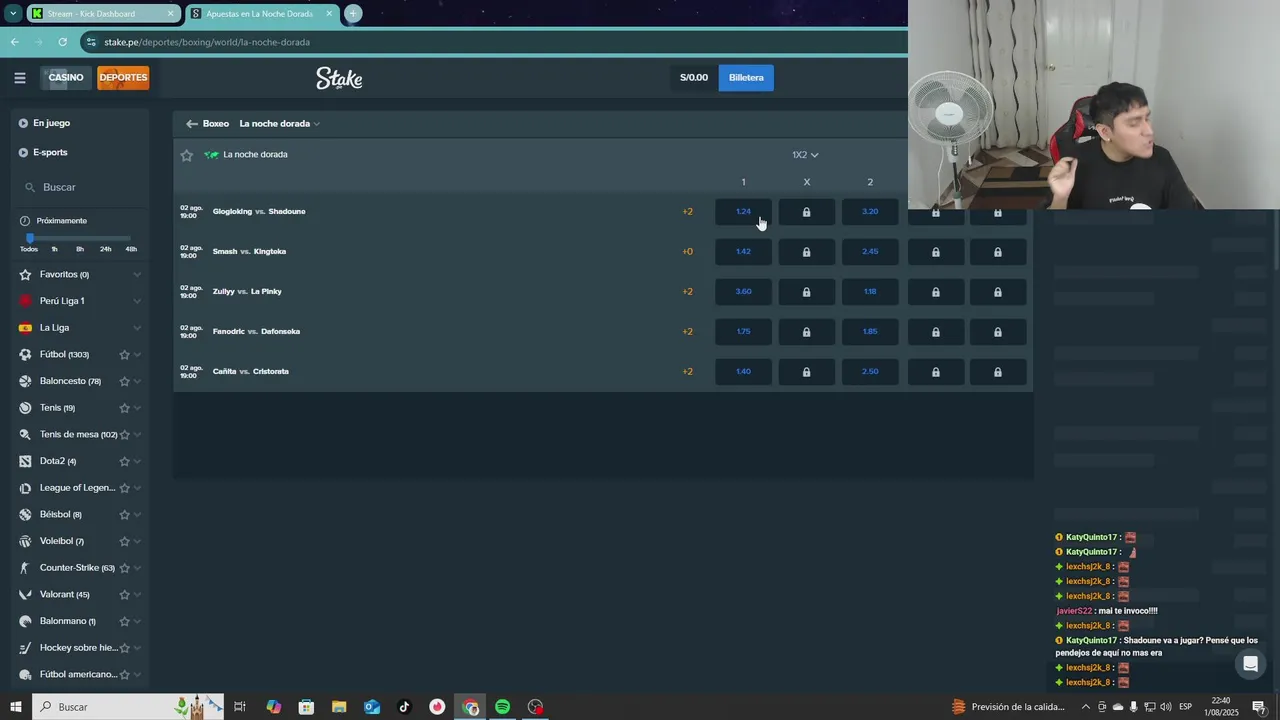Expand the Counter-Strike chevron
Image resolution: width=1280 pixels, height=720 pixels.
137,568
